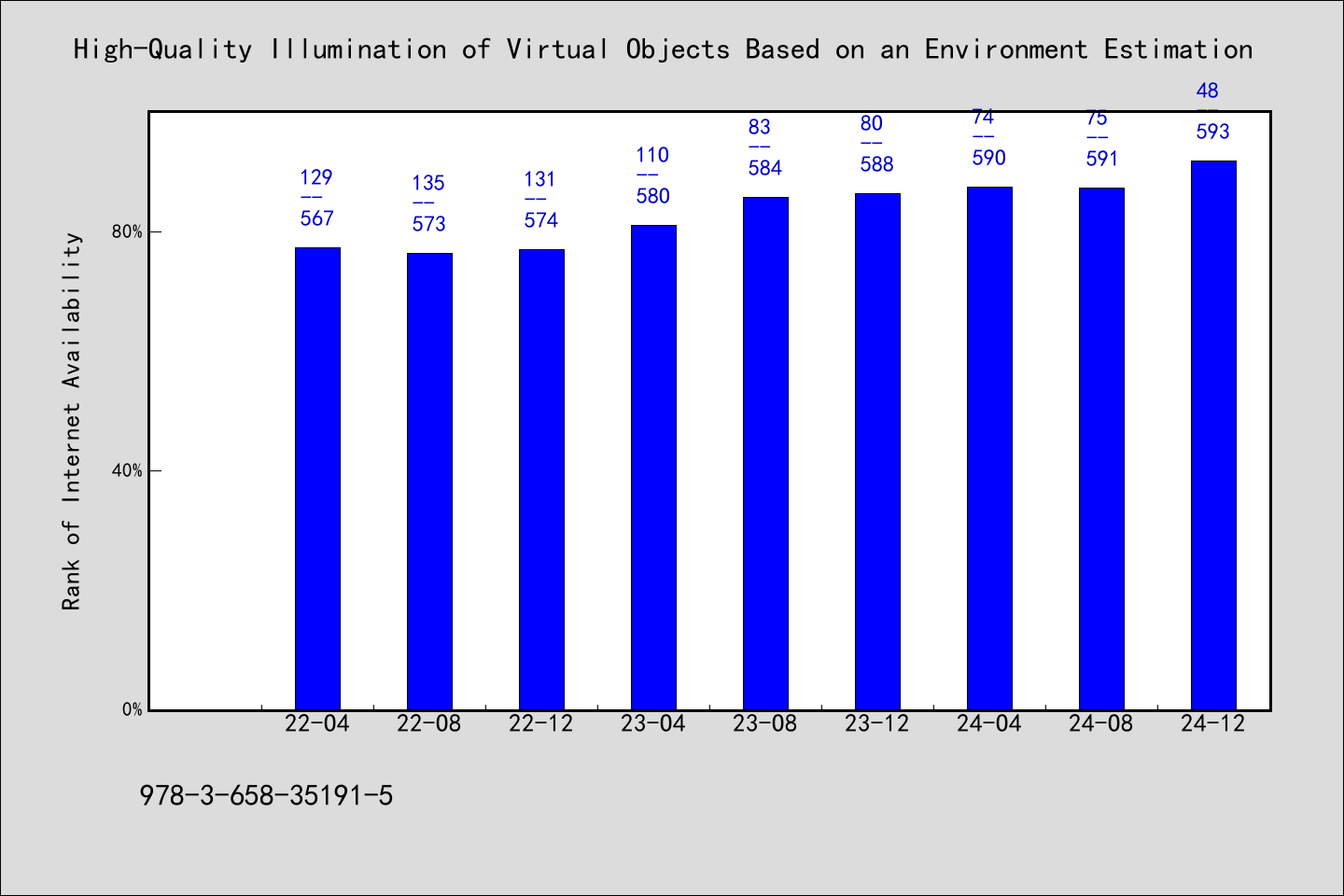
Task: Click the 40% y-axis tick label
Action: 127,470
